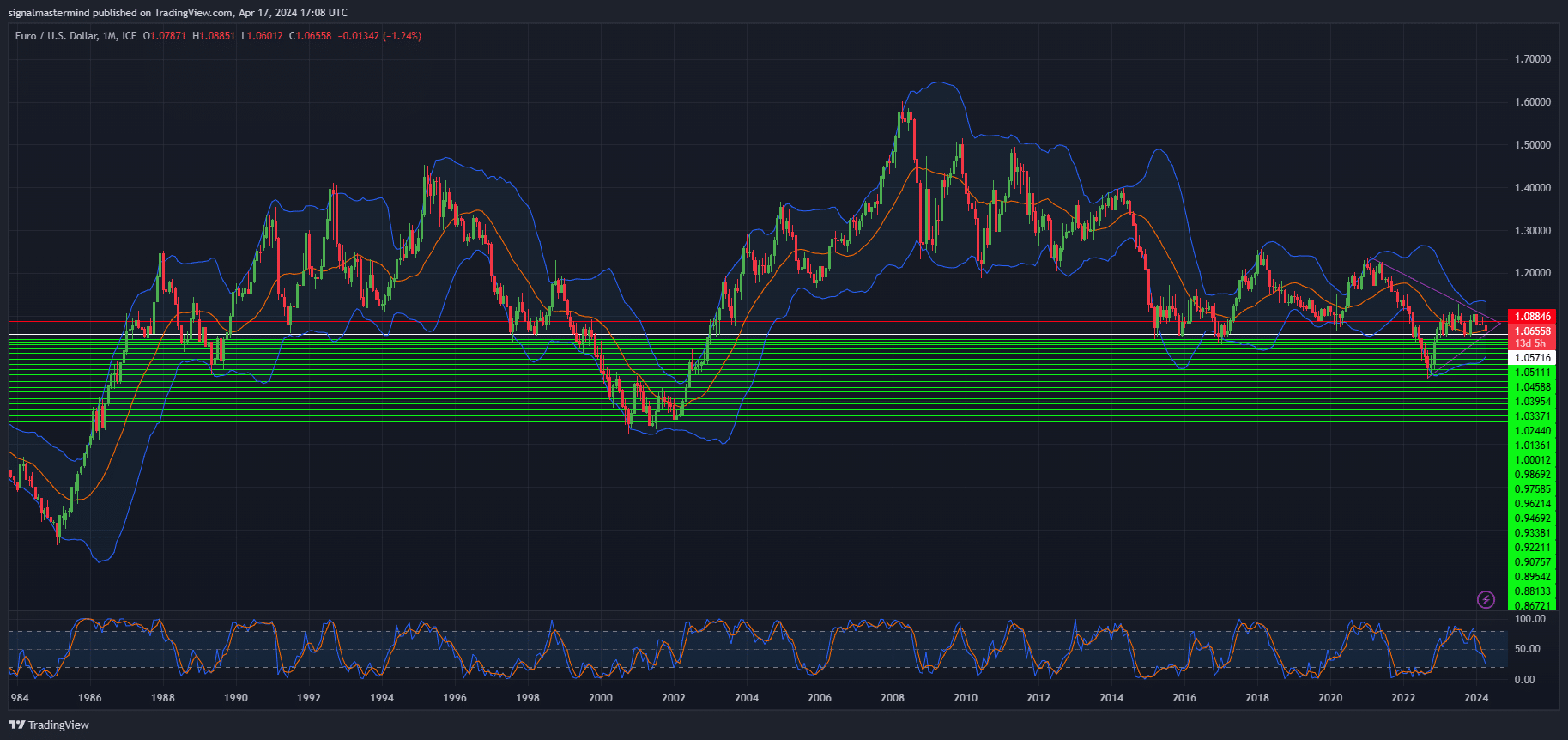
Task: Click the green 0.89542 level label
Action: coord(1533,577)
